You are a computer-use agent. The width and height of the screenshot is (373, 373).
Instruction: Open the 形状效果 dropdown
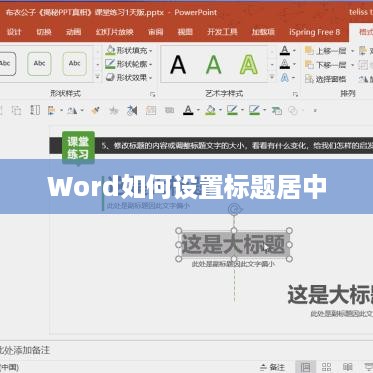(x=129, y=77)
